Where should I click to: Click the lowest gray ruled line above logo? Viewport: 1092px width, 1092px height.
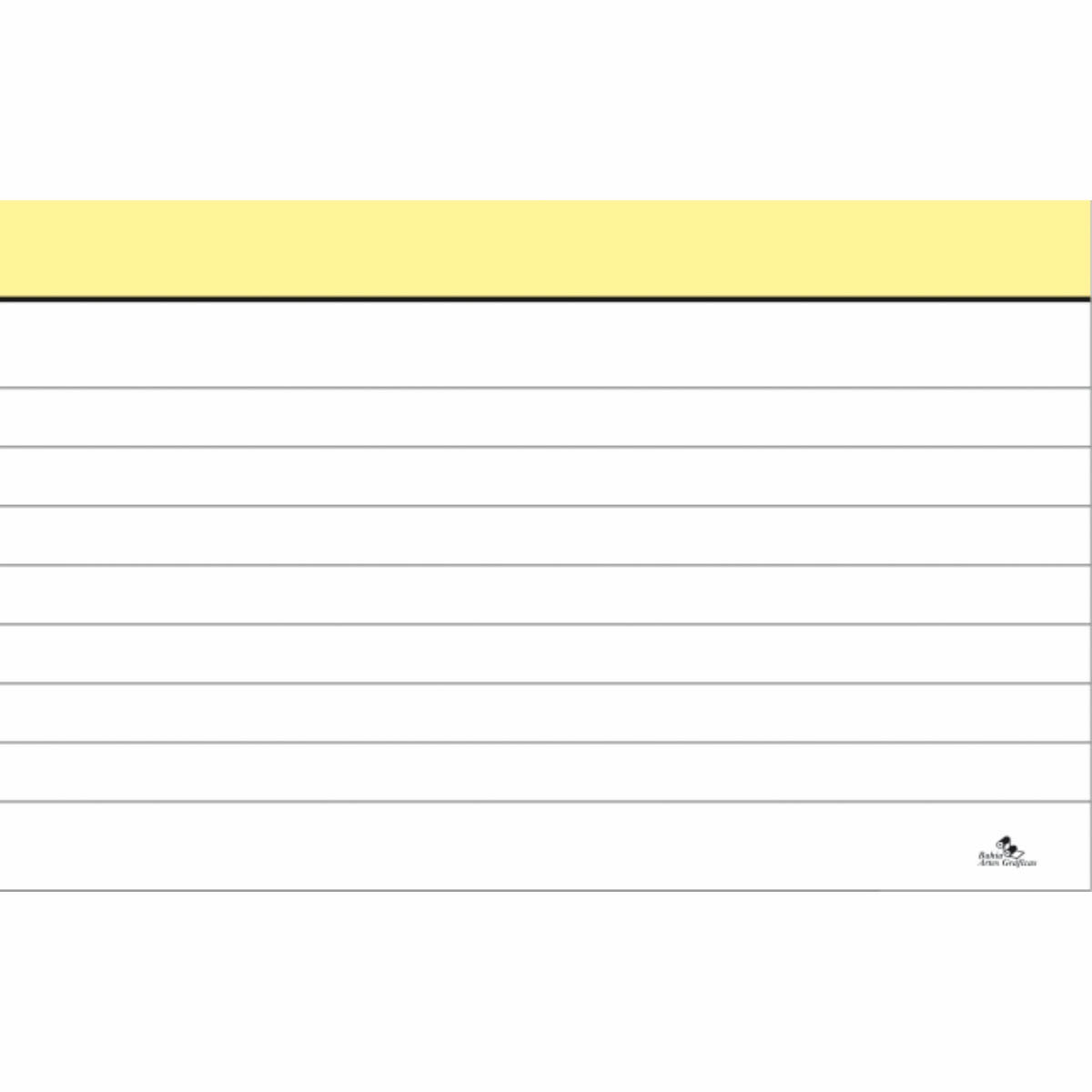pos(546,802)
